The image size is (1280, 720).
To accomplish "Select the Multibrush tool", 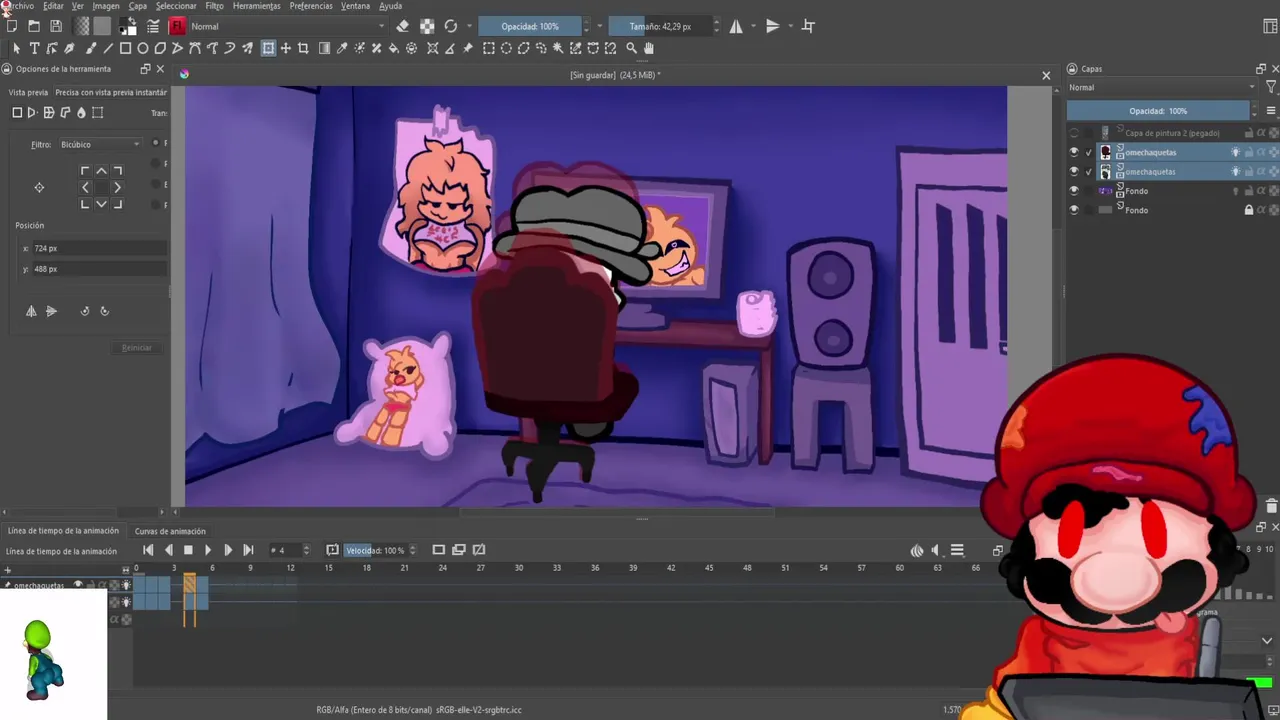I will (247, 48).
